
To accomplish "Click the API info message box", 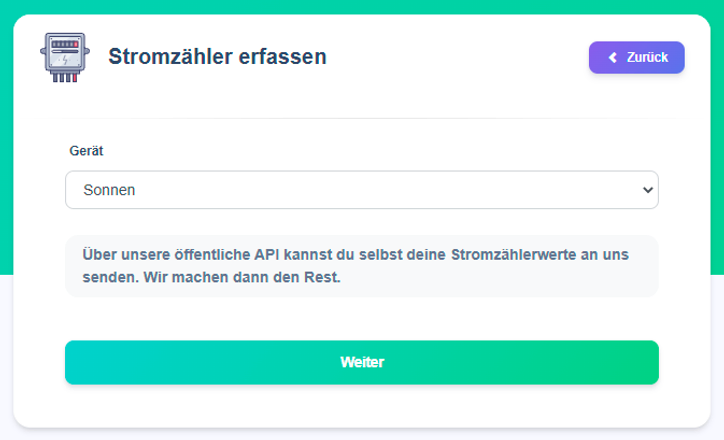I will (x=361, y=266).
